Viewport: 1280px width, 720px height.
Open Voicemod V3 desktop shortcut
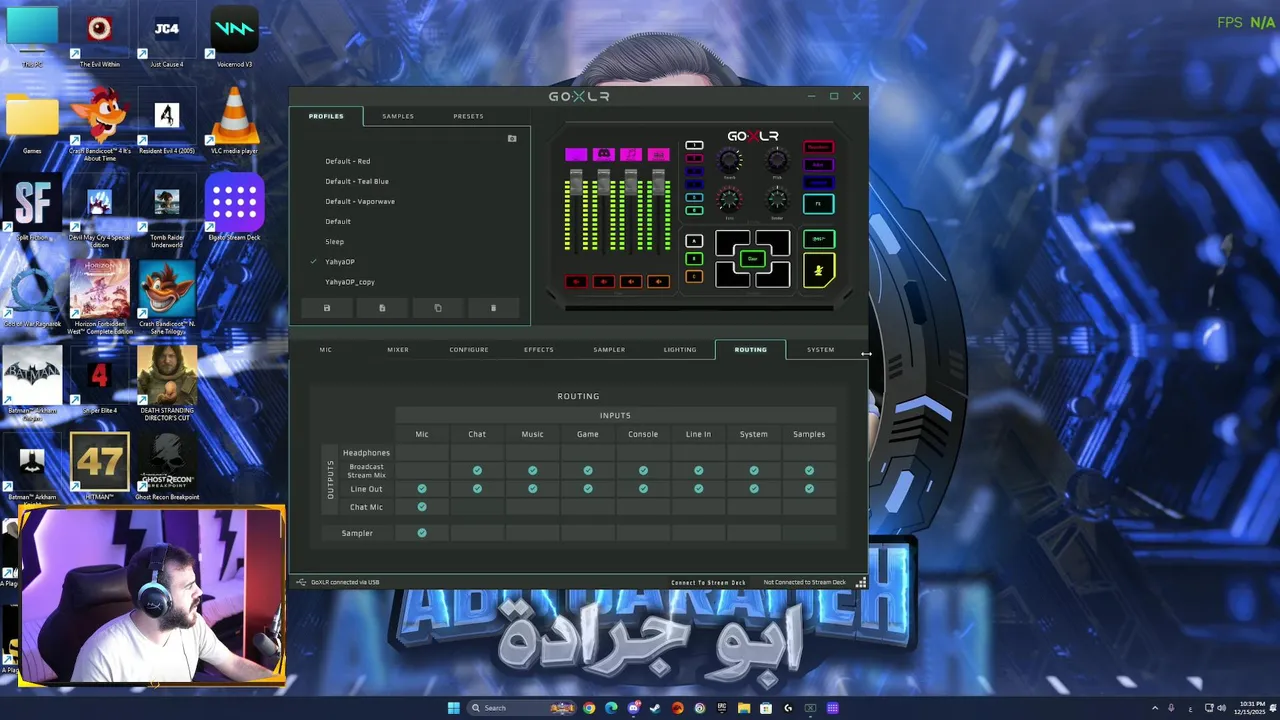point(234,38)
